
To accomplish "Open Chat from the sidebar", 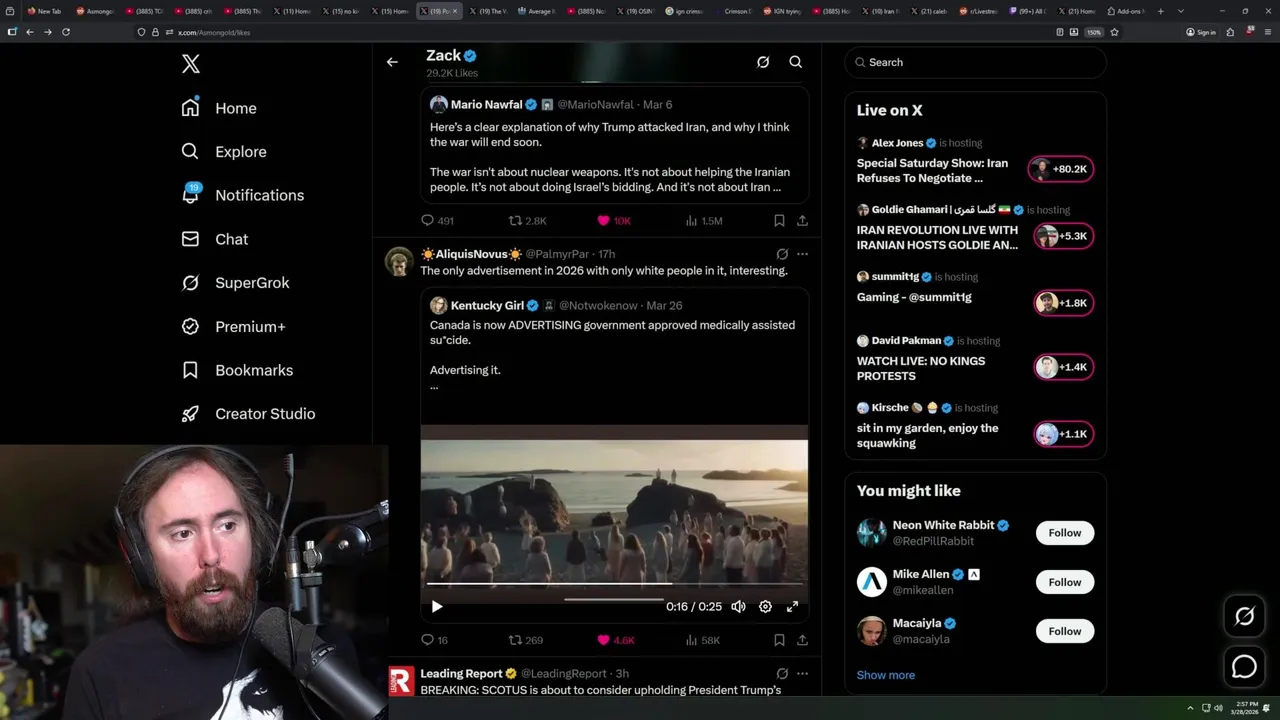I will [215, 239].
